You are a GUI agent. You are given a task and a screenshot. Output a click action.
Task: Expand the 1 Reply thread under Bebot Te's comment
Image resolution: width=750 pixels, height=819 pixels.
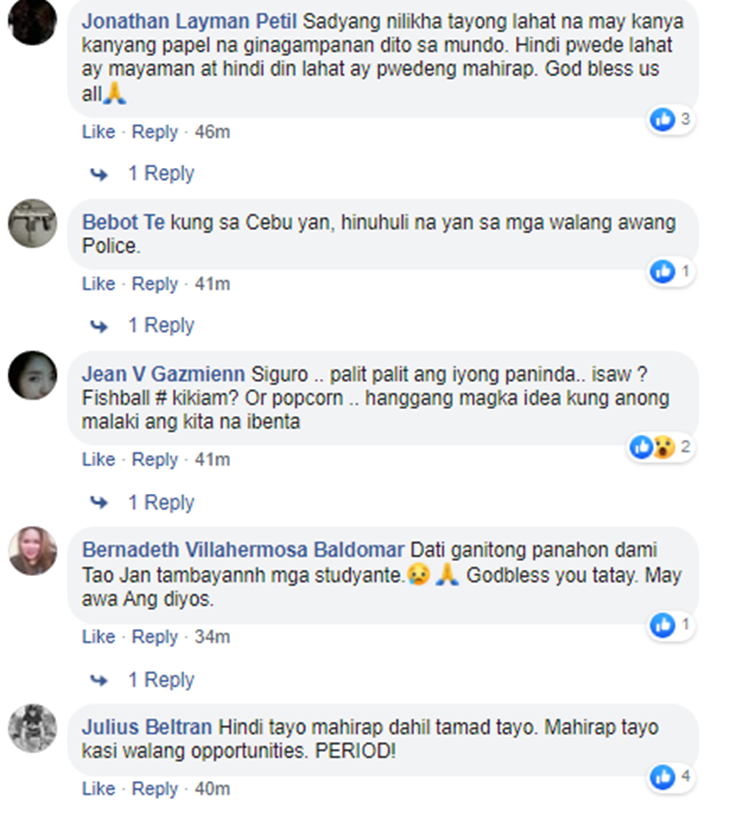point(161,325)
